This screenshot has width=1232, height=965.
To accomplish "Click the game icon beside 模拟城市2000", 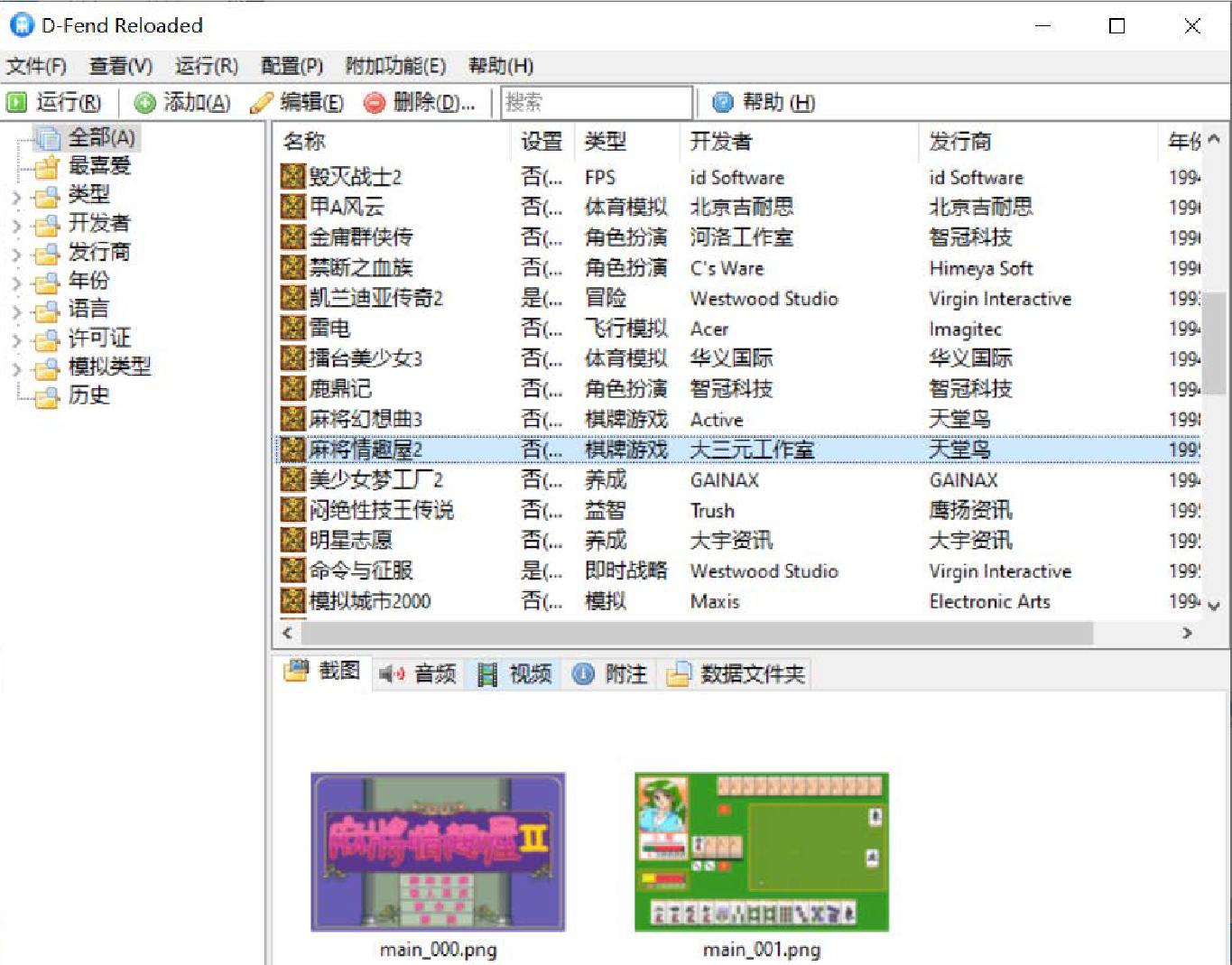I will click(x=292, y=600).
